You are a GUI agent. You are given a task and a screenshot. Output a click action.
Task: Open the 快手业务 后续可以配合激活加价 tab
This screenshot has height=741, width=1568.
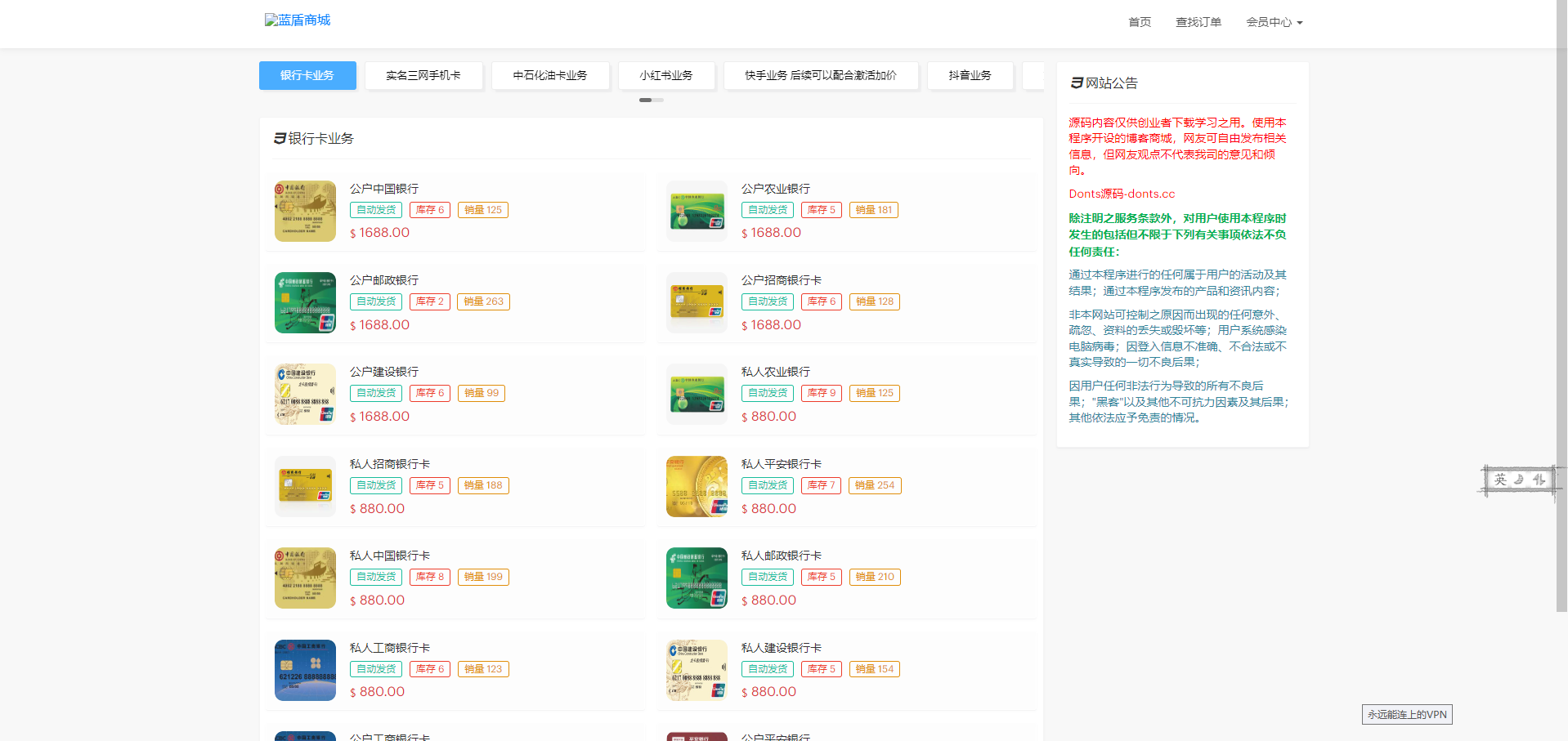pos(821,75)
